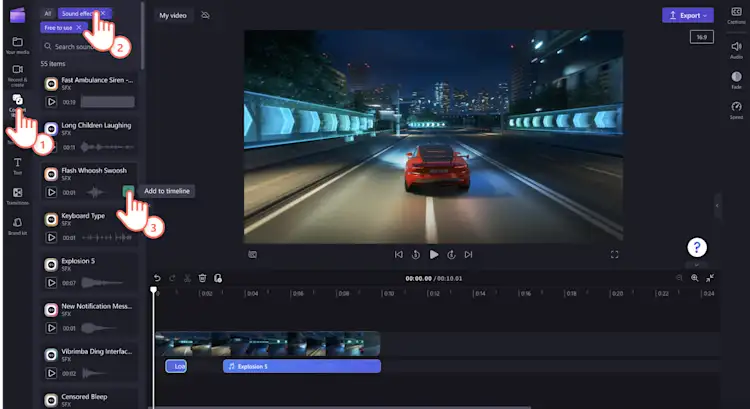The height and width of the screenshot is (409, 750).
Task: Click the video preview canvas
Action: click(433, 135)
